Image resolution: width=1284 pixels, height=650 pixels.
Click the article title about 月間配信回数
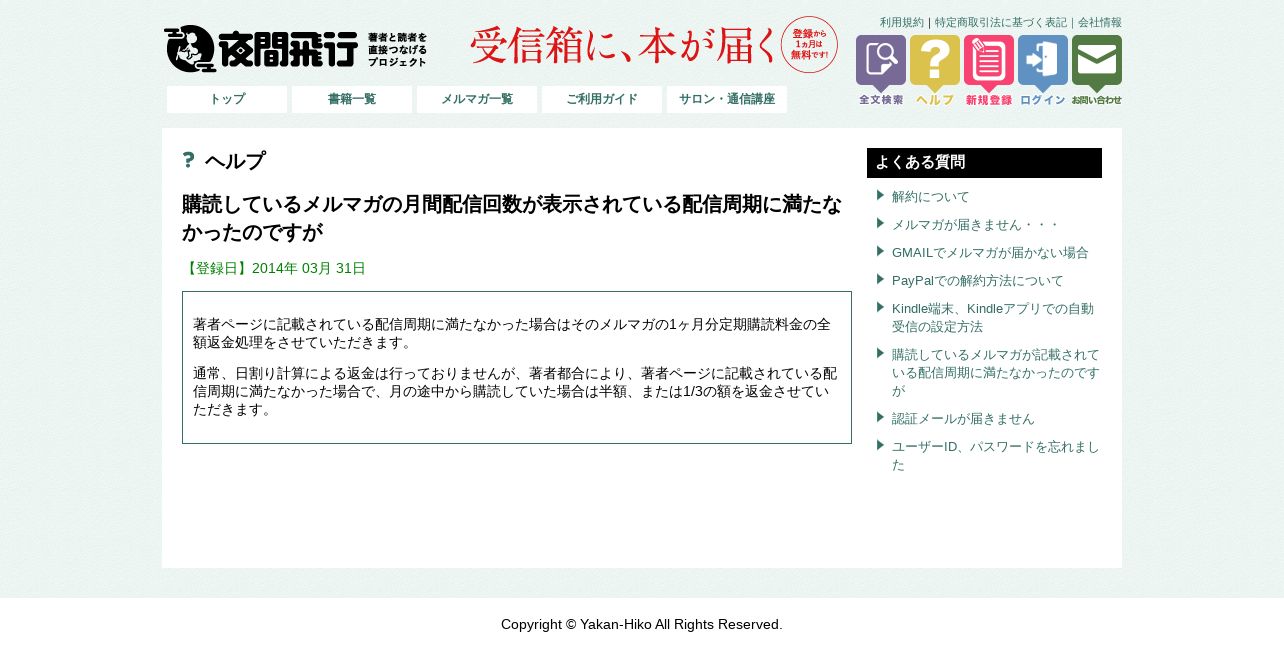512,218
